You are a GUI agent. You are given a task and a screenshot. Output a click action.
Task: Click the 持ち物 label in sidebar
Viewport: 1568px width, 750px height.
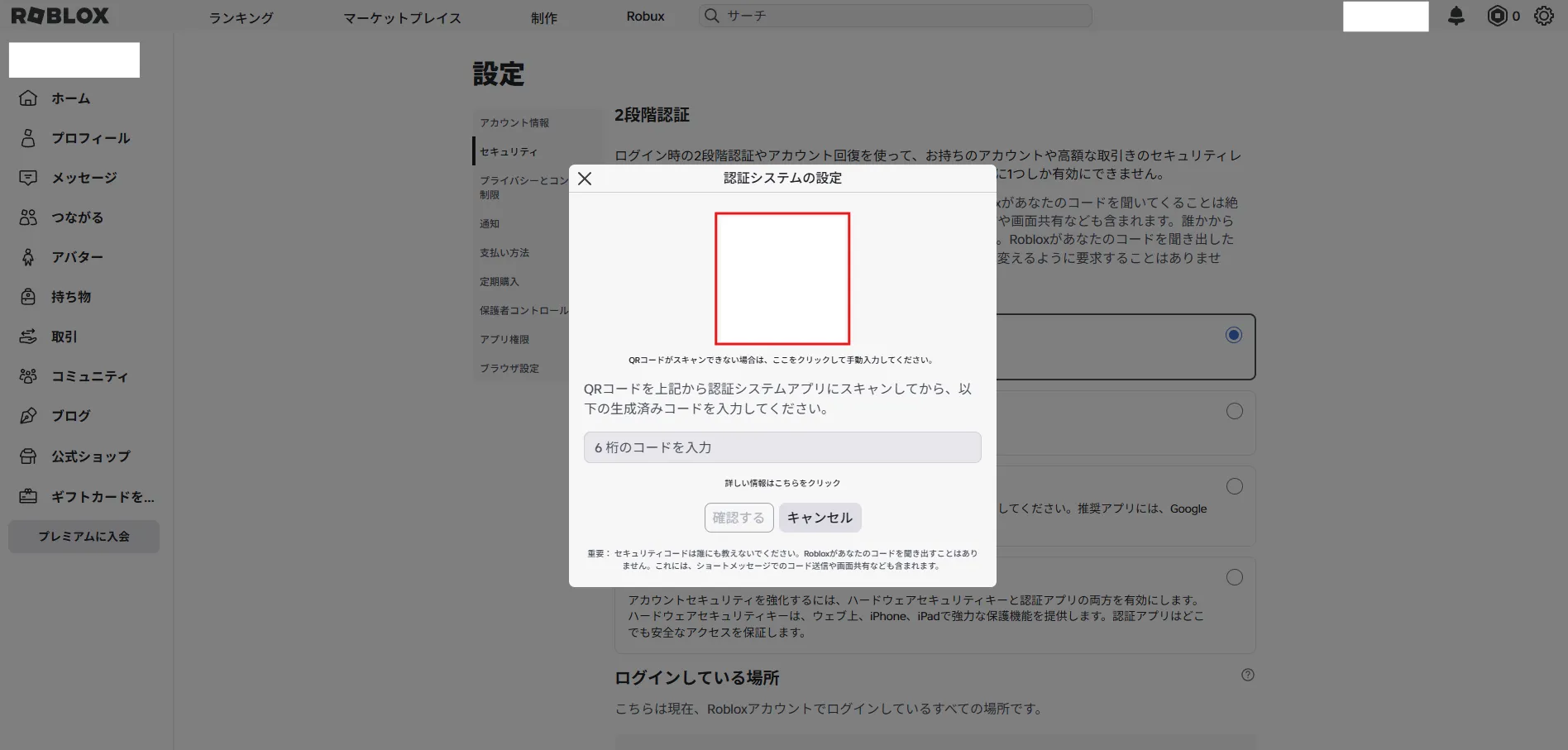[x=71, y=297]
